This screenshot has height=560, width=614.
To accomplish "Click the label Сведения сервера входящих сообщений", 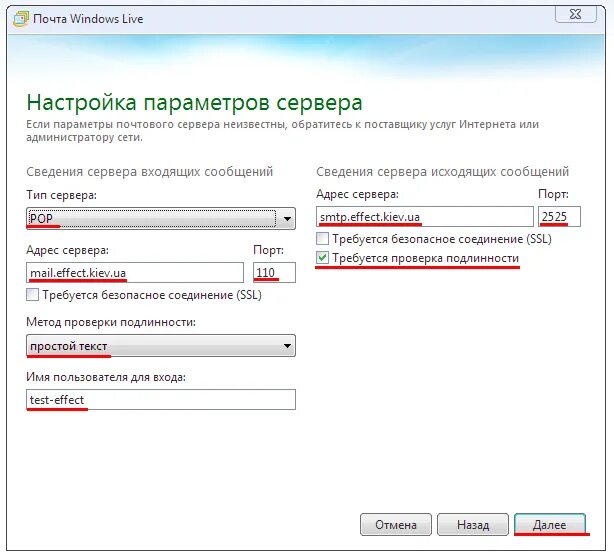I will [x=150, y=172].
